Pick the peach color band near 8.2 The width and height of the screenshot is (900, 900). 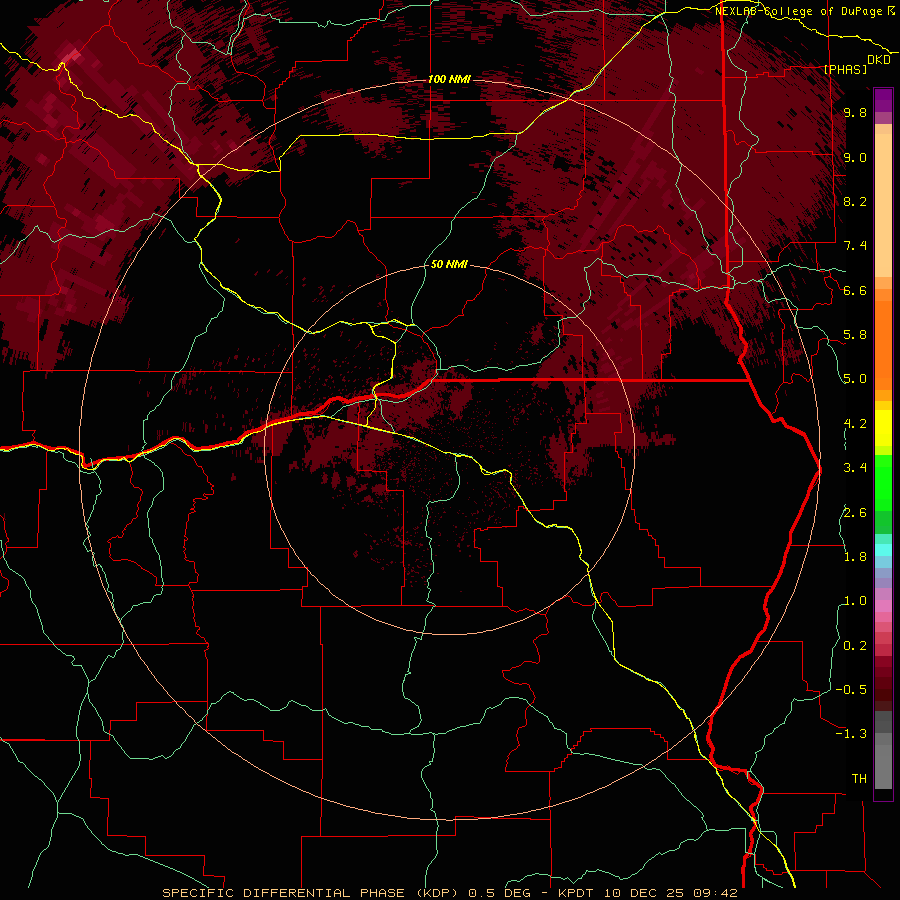click(883, 205)
